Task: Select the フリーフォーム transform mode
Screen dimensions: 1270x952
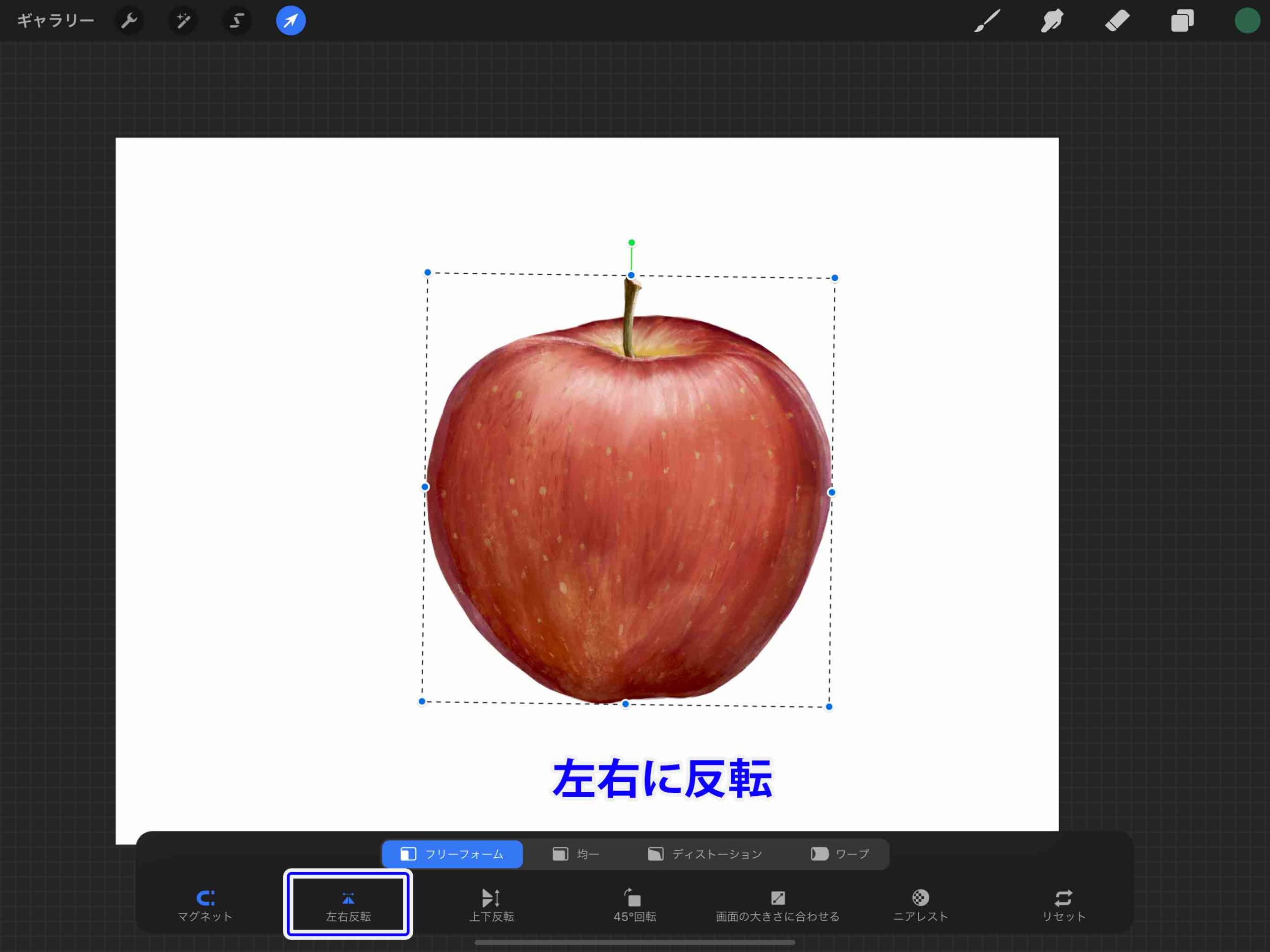Action: (452, 854)
